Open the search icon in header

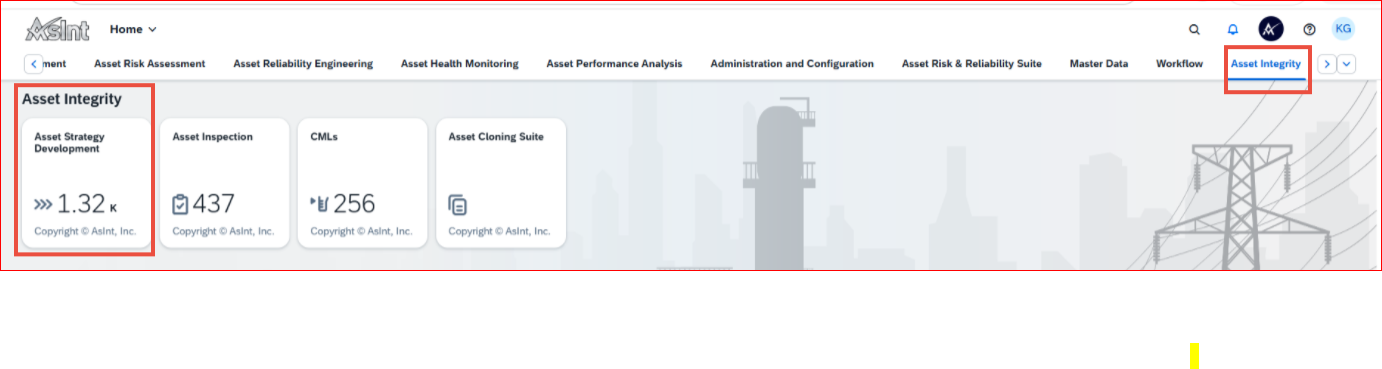[x=1194, y=29]
